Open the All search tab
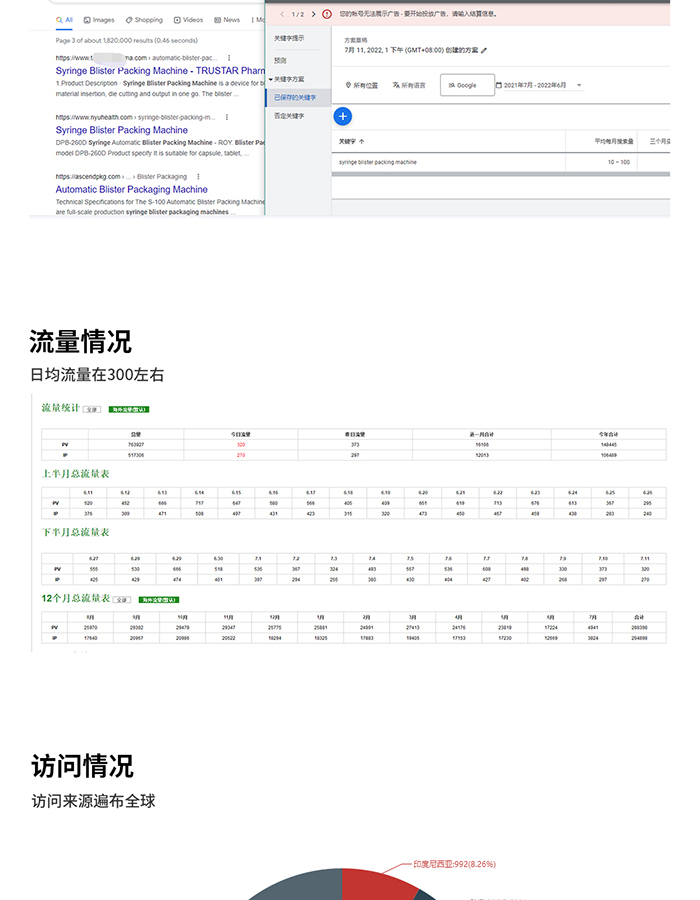 [x=64, y=20]
